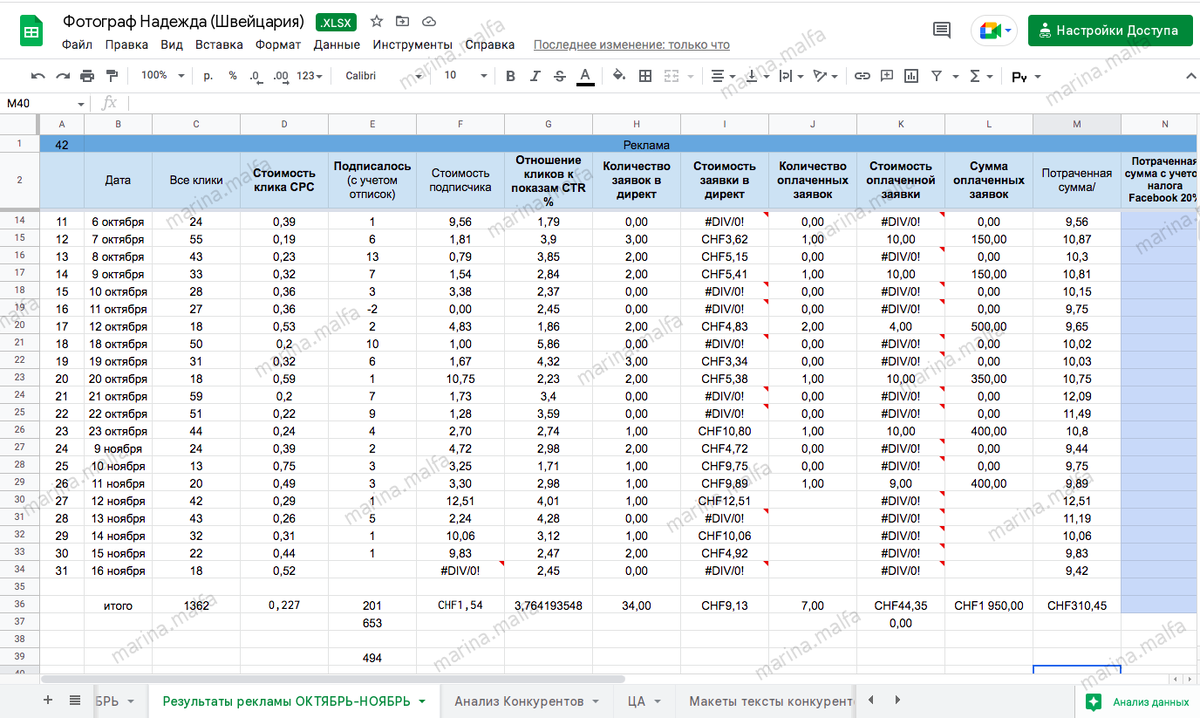
Task: Open the text rotation dropdown
Action: 825,76
